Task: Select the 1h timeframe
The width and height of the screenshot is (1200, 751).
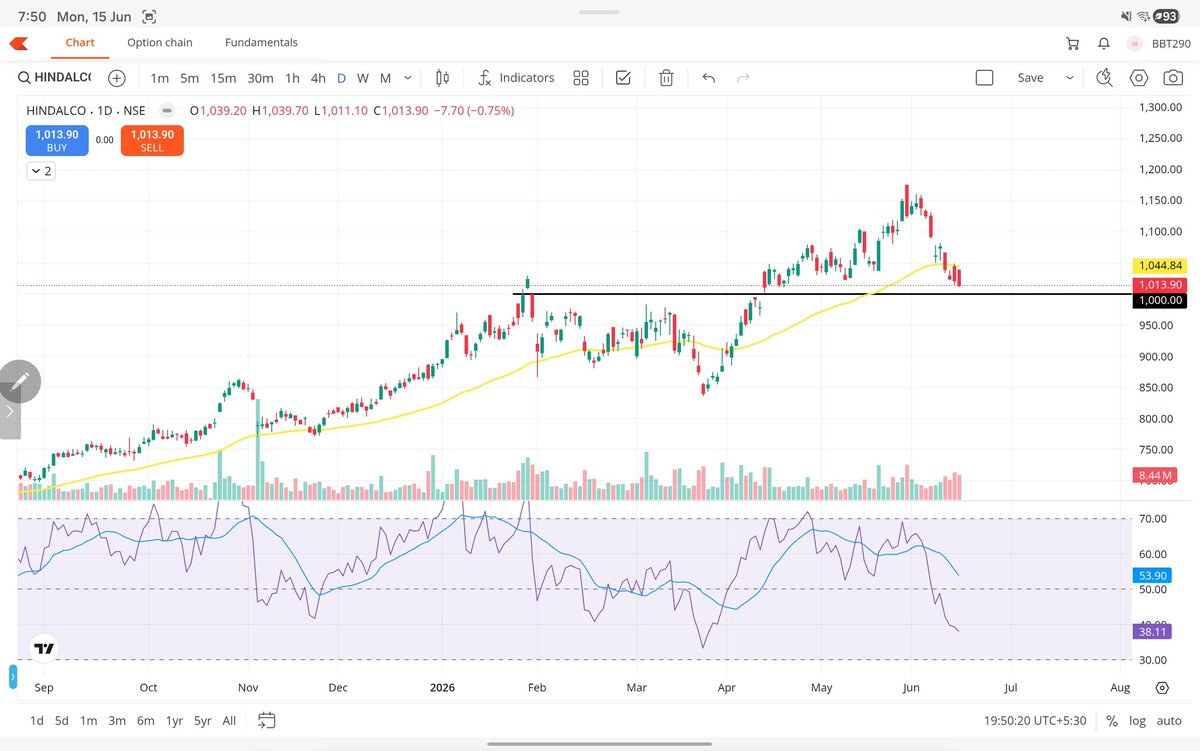Action: pos(292,78)
